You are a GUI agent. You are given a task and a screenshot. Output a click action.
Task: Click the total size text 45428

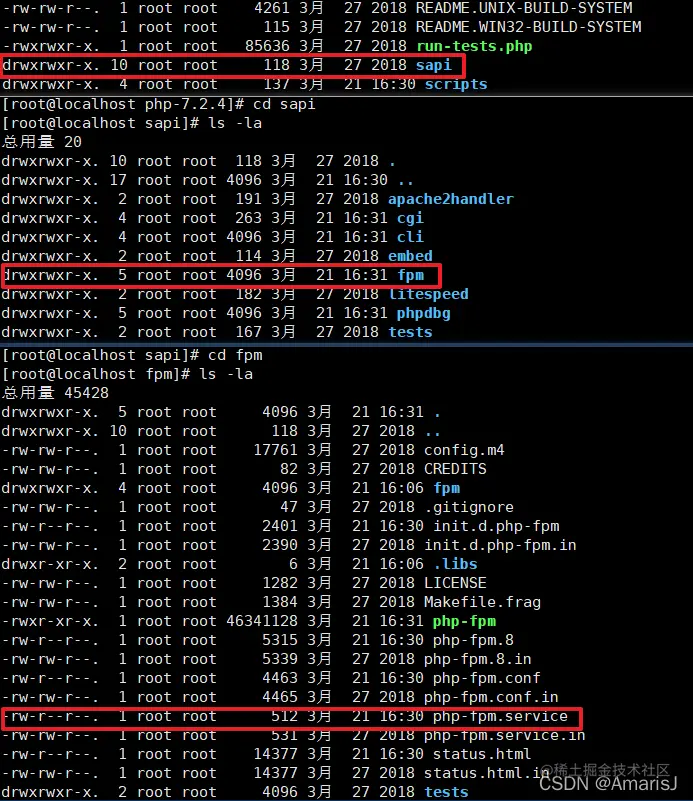click(x=87, y=393)
